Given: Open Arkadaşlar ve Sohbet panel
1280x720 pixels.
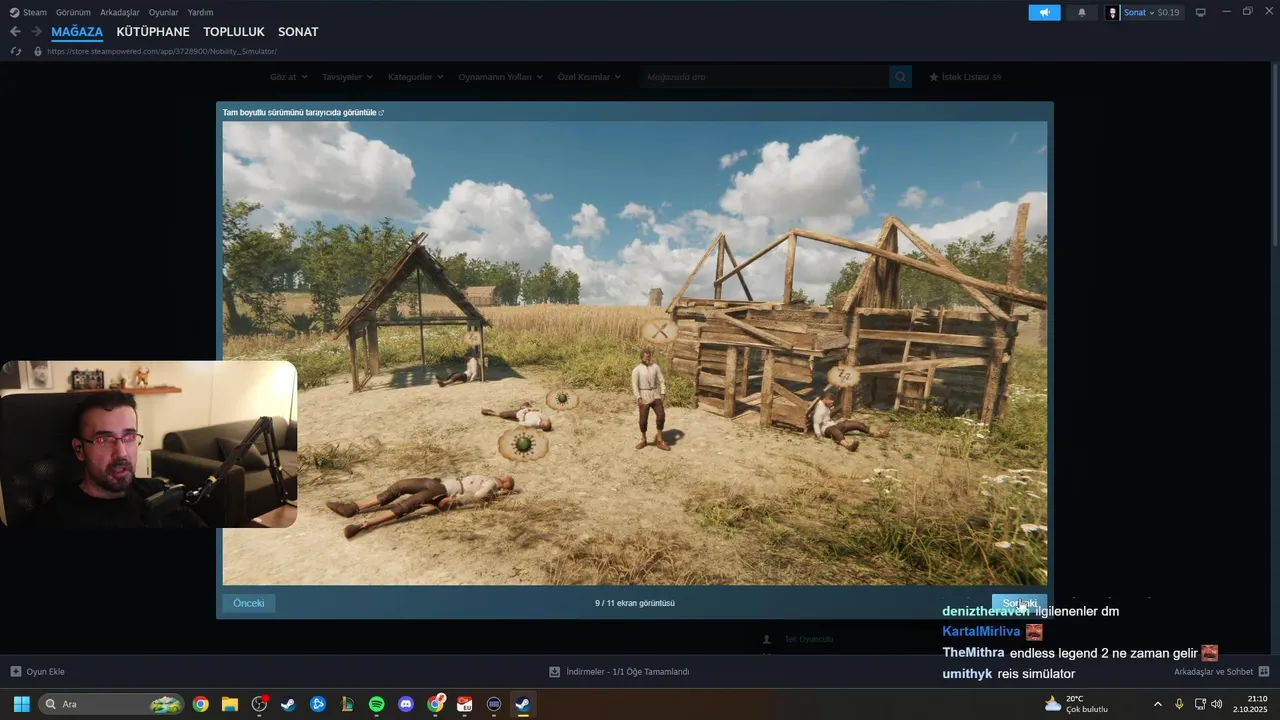Looking at the screenshot, I should pyautogui.click(x=1221, y=672).
